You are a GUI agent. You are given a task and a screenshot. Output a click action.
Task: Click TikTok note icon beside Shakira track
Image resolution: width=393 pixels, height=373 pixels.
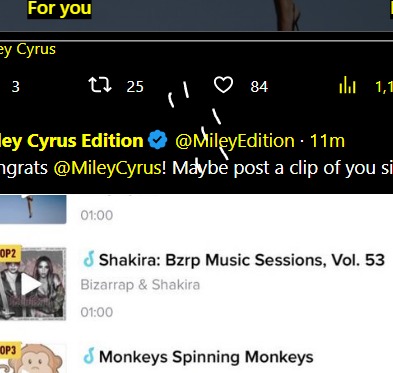pyautogui.click(x=89, y=260)
